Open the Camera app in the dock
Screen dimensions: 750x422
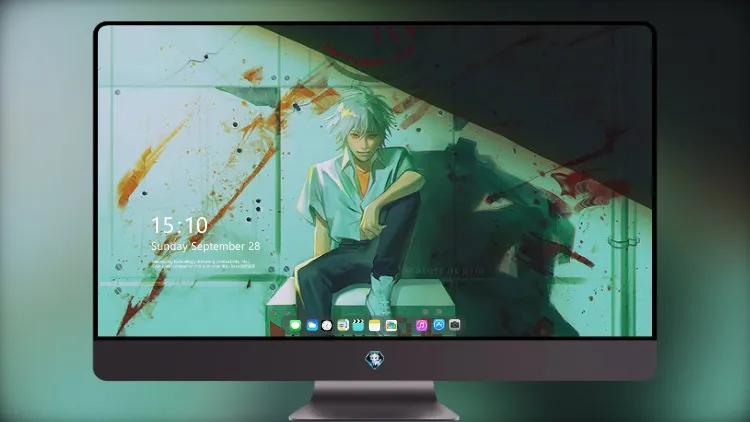click(454, 325)
